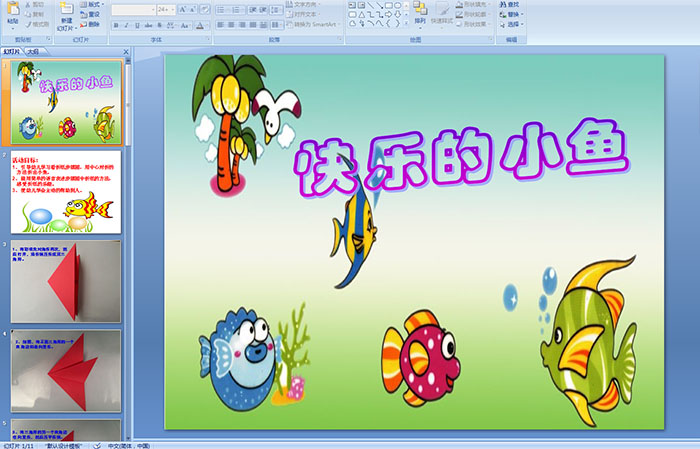Click the Font Color A swatch
This screenshot has height=449, width=700.
pos(200,25)
